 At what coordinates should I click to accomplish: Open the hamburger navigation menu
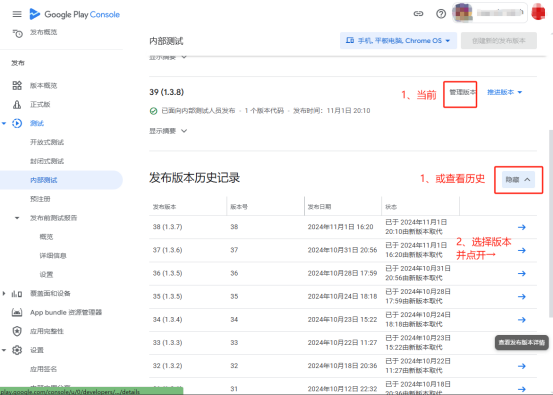(17, 14)
